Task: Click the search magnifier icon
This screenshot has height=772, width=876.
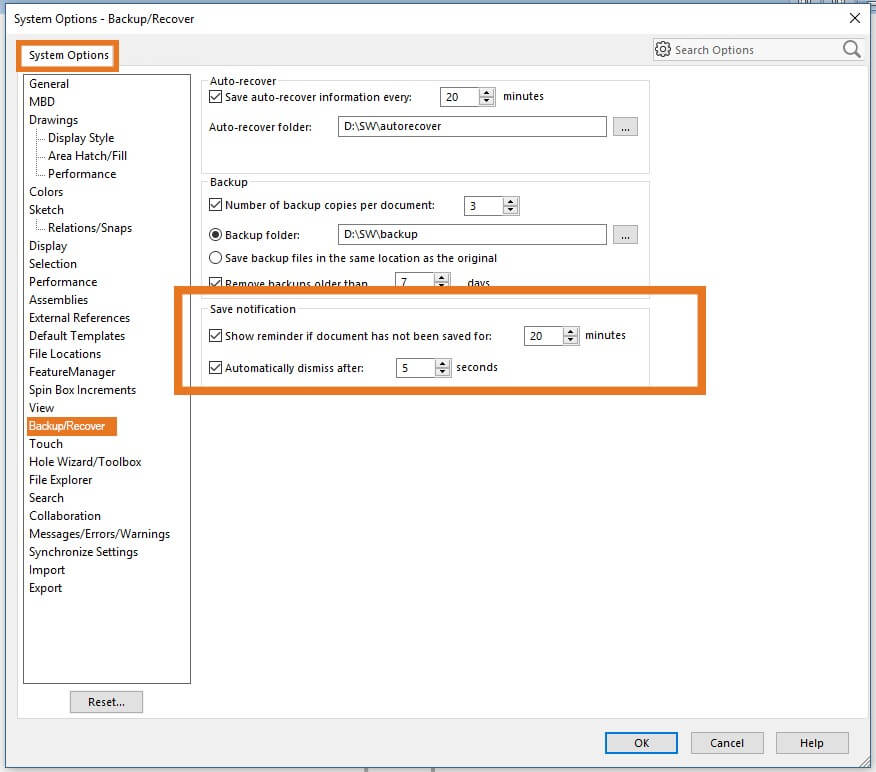Action: (851, 49)
